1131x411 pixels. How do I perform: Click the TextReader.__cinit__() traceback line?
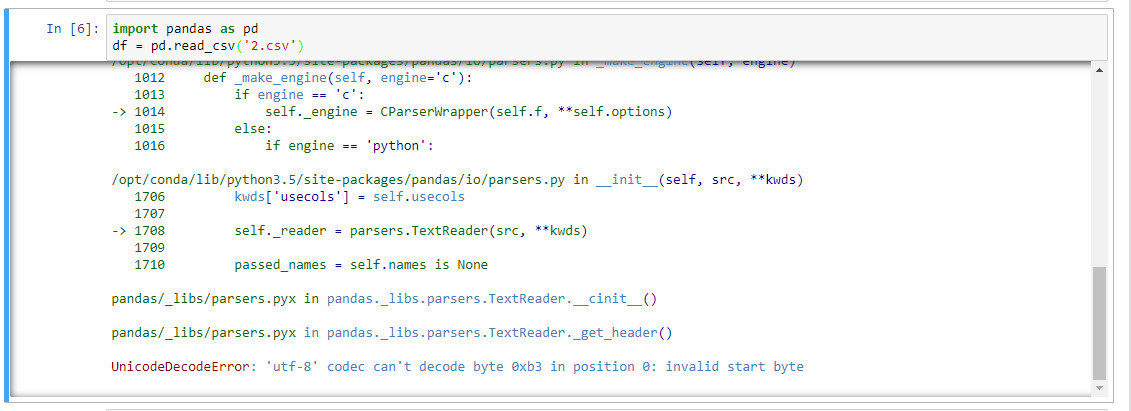tap(384, 299)
